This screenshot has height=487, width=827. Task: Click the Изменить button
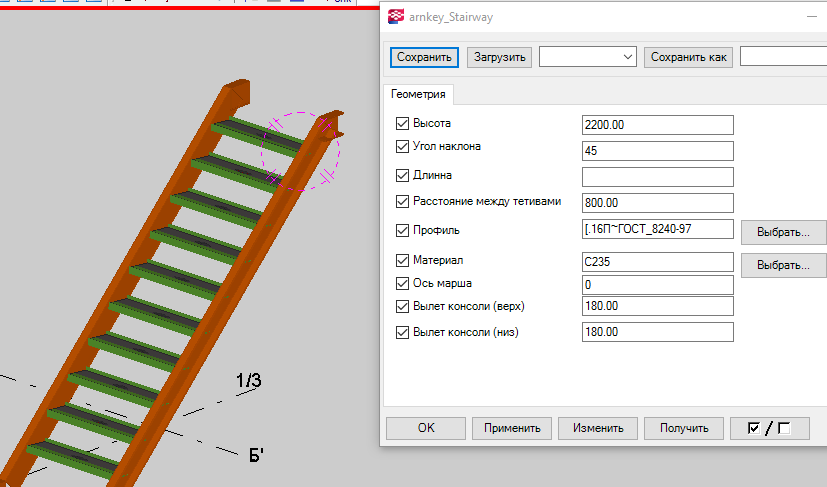click(598, 428)
